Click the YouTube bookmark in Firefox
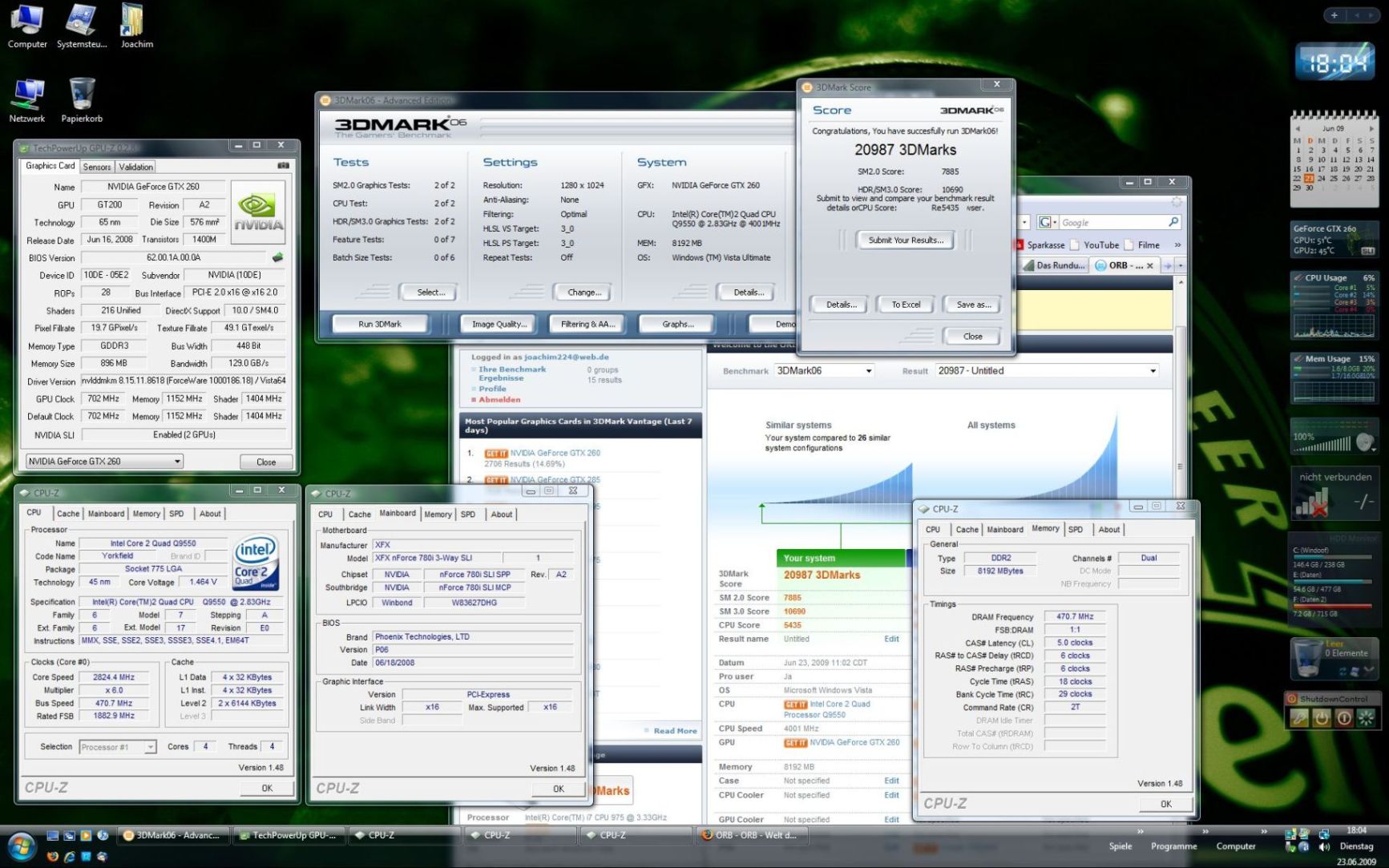Screen dimensions: 1389x868 coord(1095,245)
